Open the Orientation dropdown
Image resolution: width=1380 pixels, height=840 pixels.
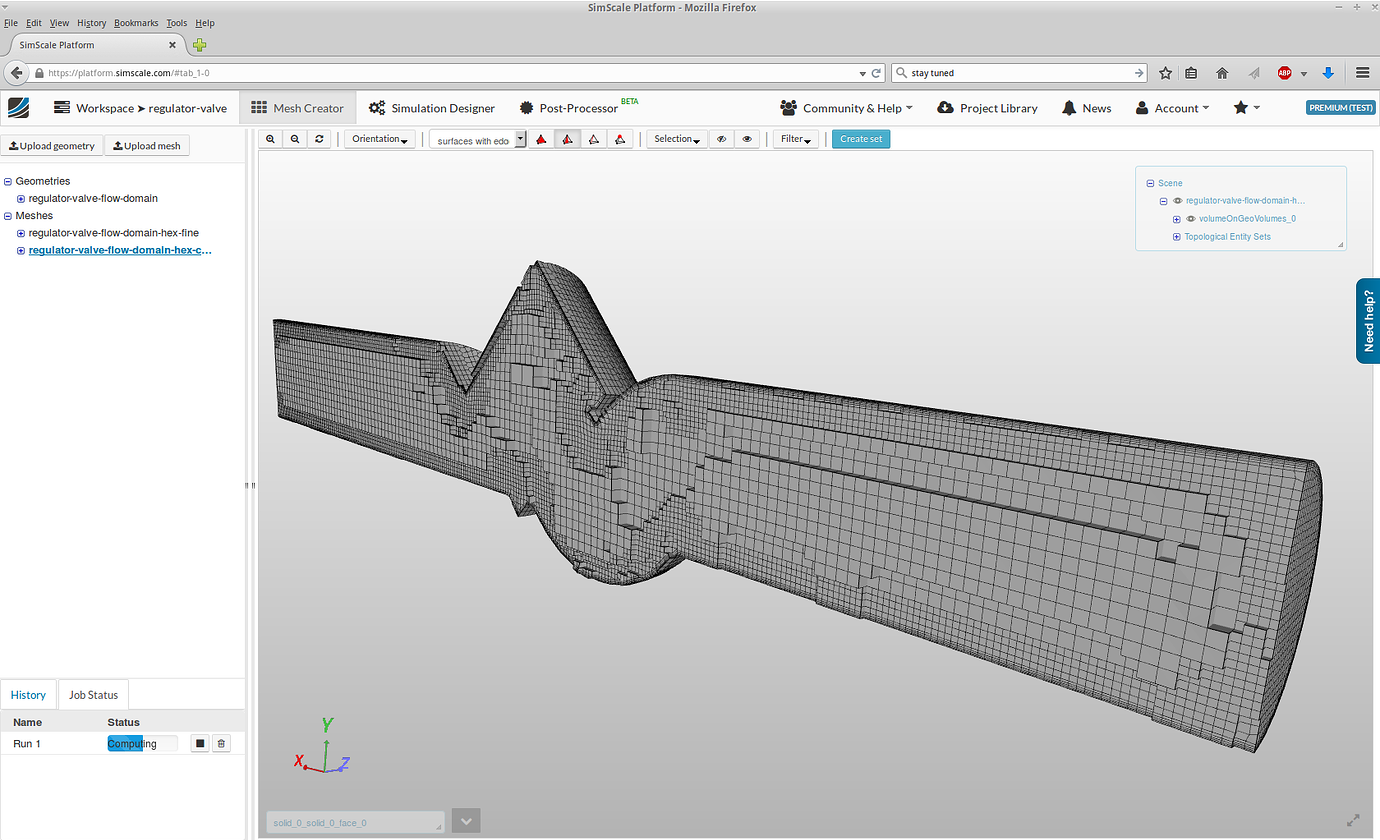click(x=379, y=139)
